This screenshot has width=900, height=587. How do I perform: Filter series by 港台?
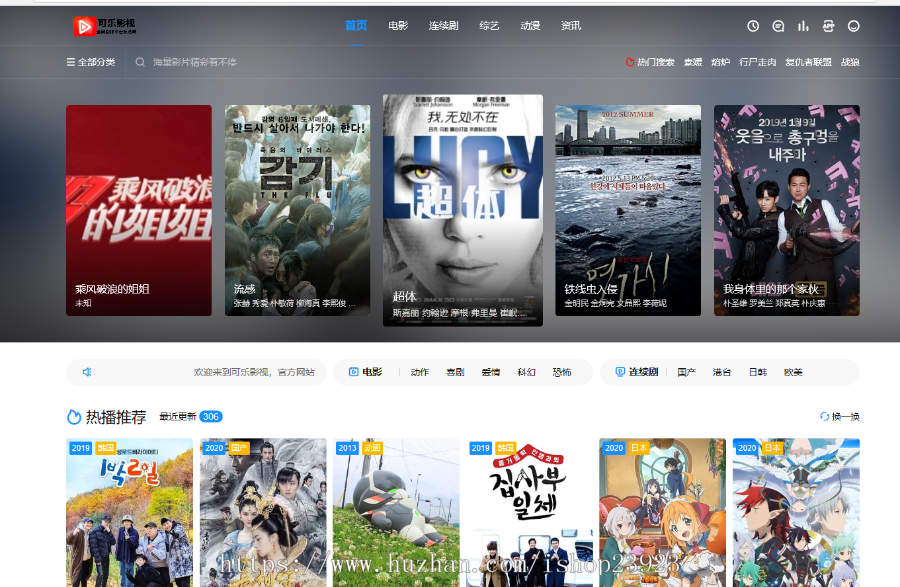pos(722,372)
